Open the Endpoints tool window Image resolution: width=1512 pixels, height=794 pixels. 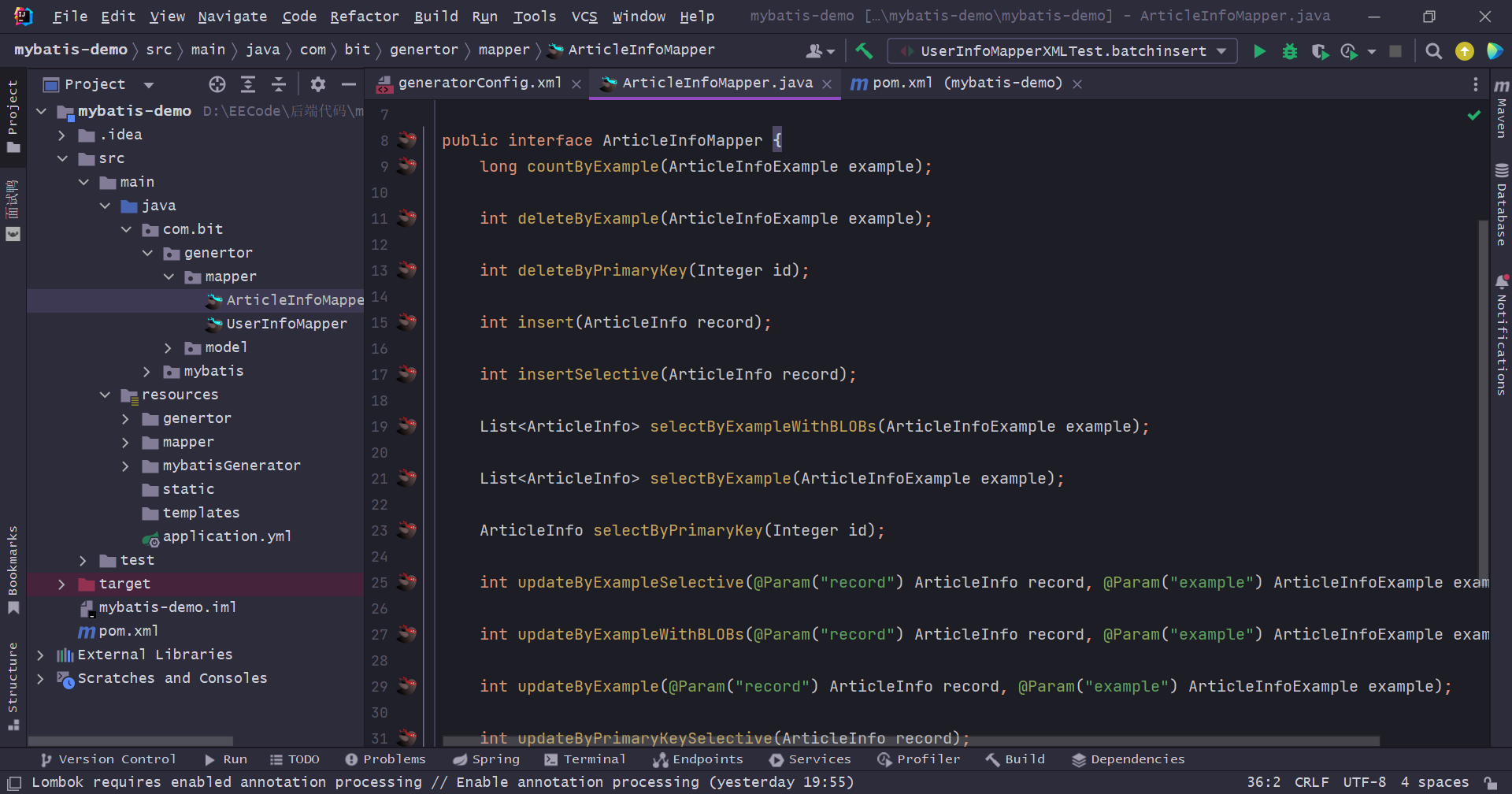[698, 759]
